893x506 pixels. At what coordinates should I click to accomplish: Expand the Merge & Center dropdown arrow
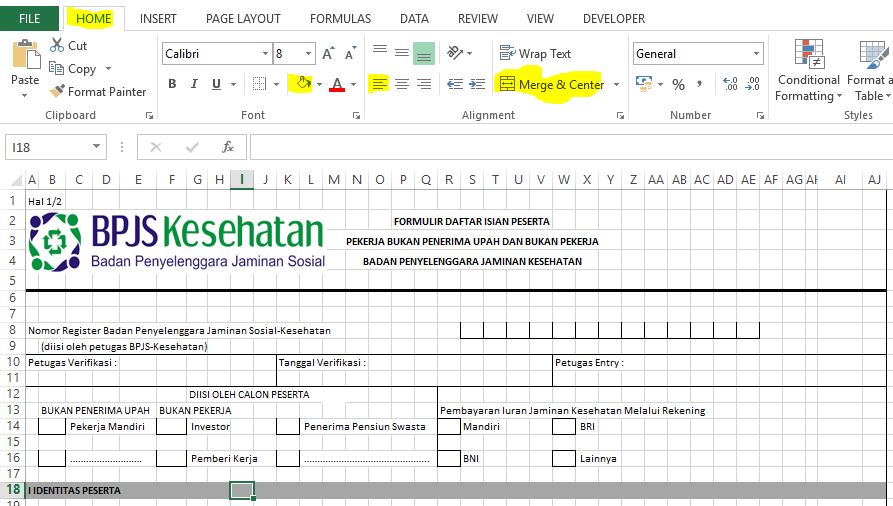[x=616, y=84]
